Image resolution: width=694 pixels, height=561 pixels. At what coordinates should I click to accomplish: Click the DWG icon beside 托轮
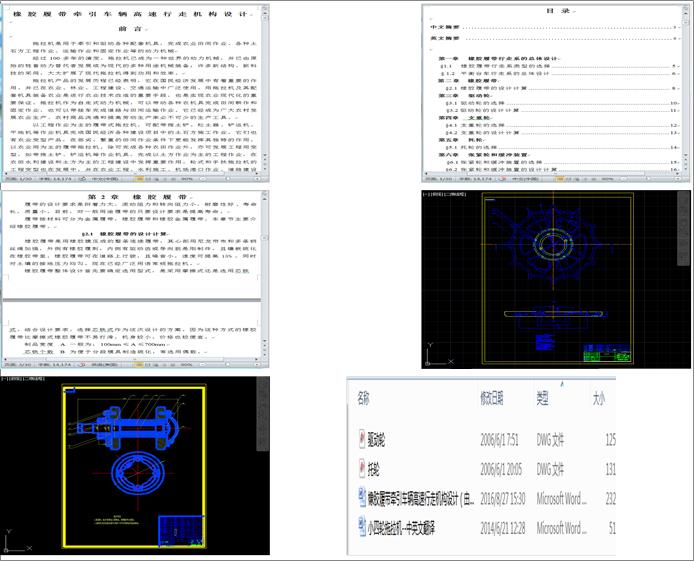tap(362, 468)
